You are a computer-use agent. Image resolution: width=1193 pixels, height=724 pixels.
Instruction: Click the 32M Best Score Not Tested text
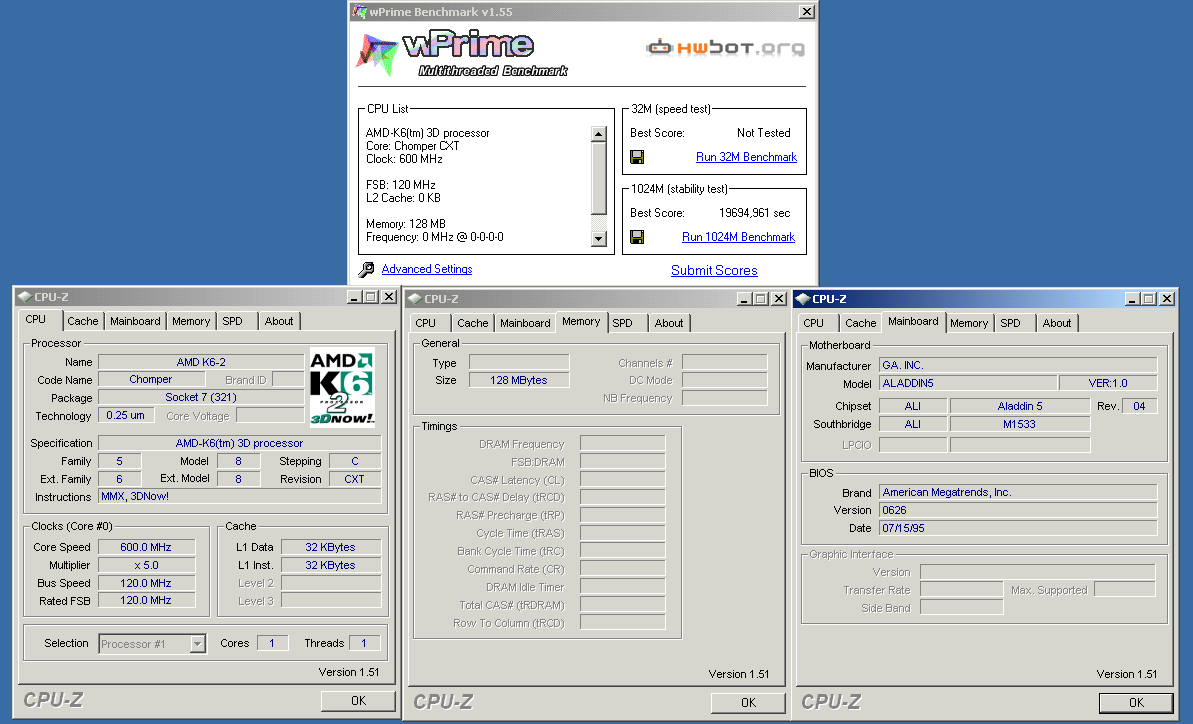[x=763, y=132]
